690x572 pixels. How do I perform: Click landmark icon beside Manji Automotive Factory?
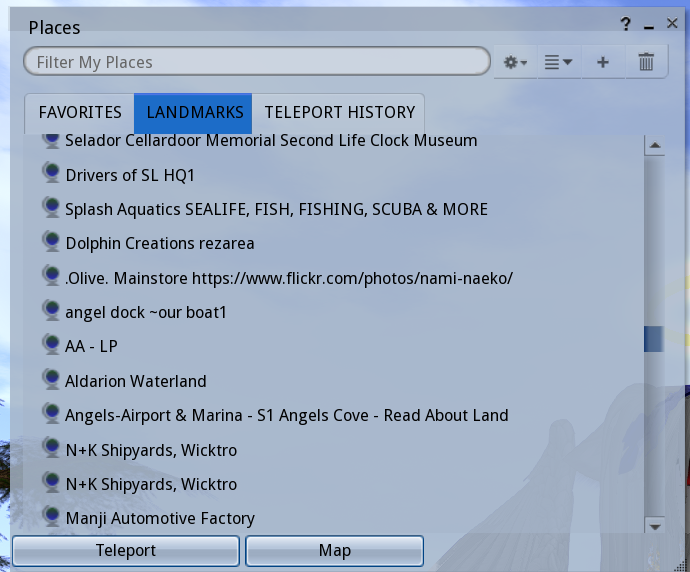(x=51, y=516)
